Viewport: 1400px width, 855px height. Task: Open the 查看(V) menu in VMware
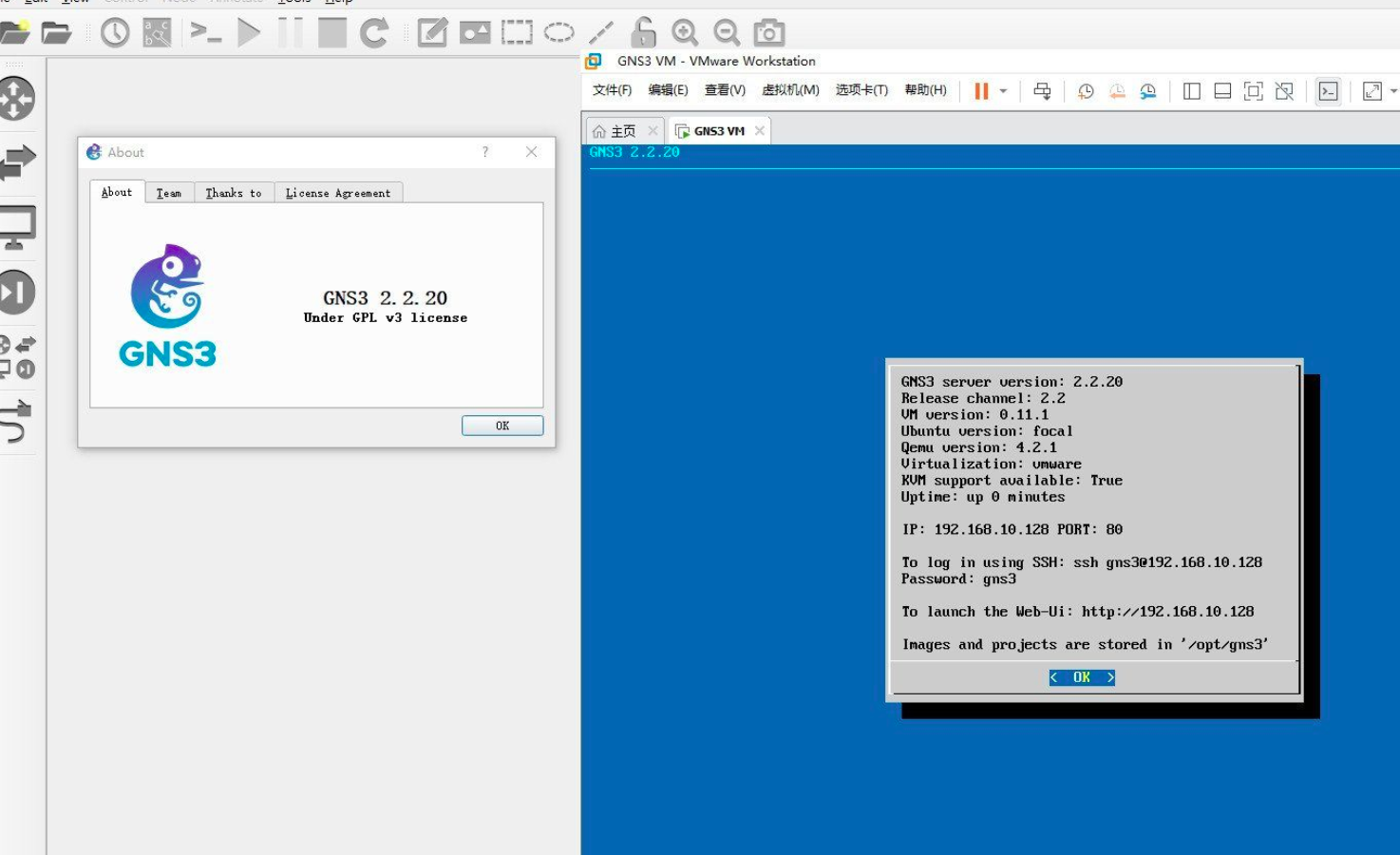tap(725, 90)
